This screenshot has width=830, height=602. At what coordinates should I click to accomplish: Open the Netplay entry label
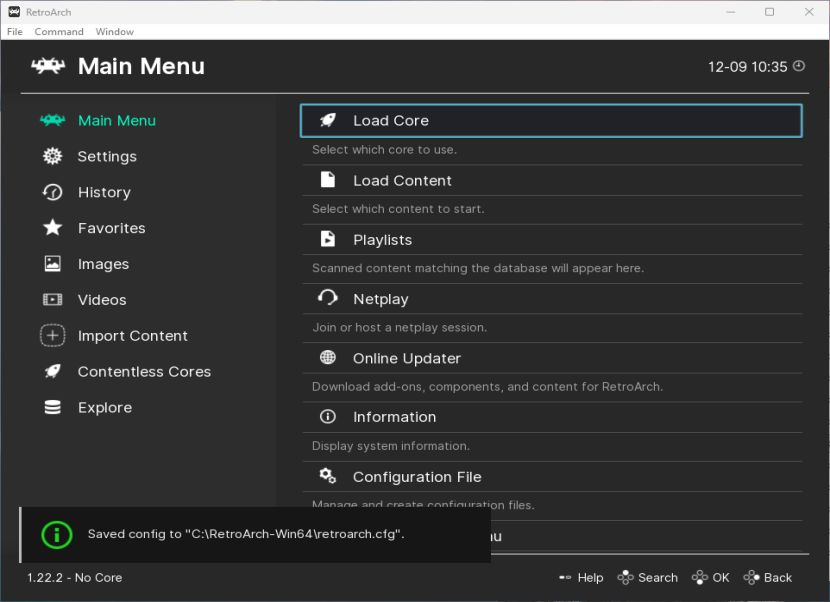click(x=381, y=300)
